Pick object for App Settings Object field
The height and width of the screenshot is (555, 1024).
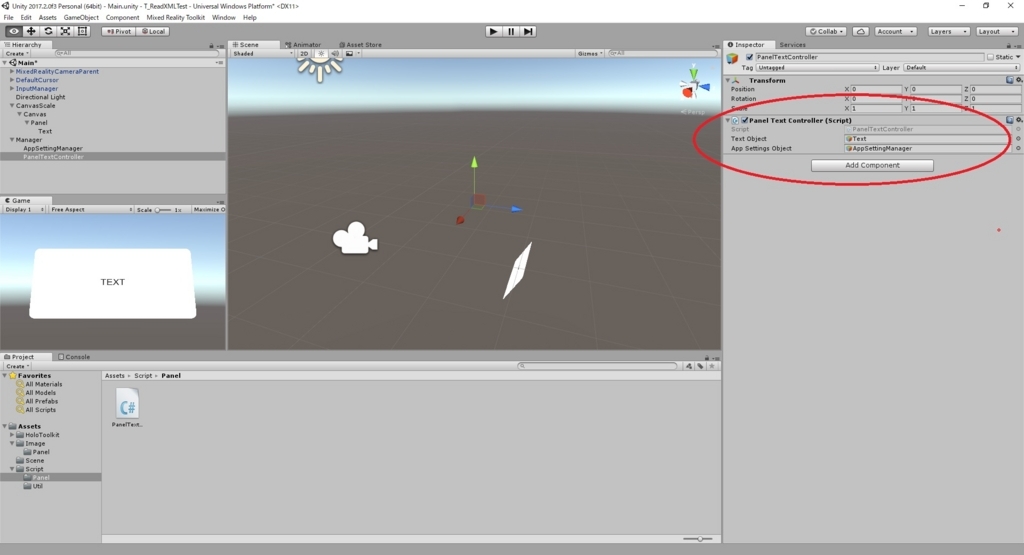coord(1017,148)
